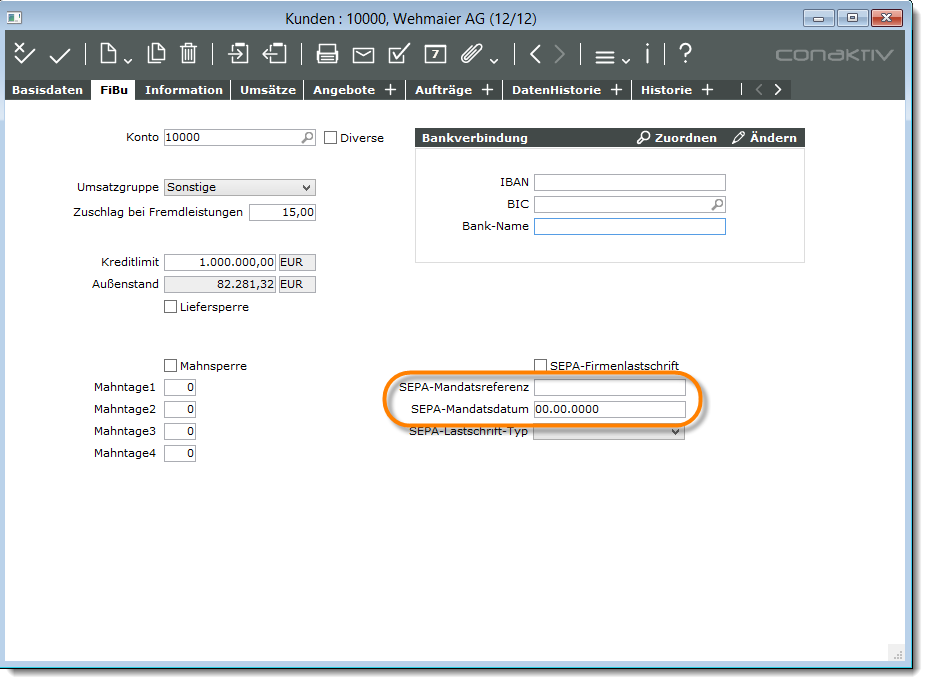Click the question mark help icon
This screenshot has height=684, width=928.
tap(685, 54)
